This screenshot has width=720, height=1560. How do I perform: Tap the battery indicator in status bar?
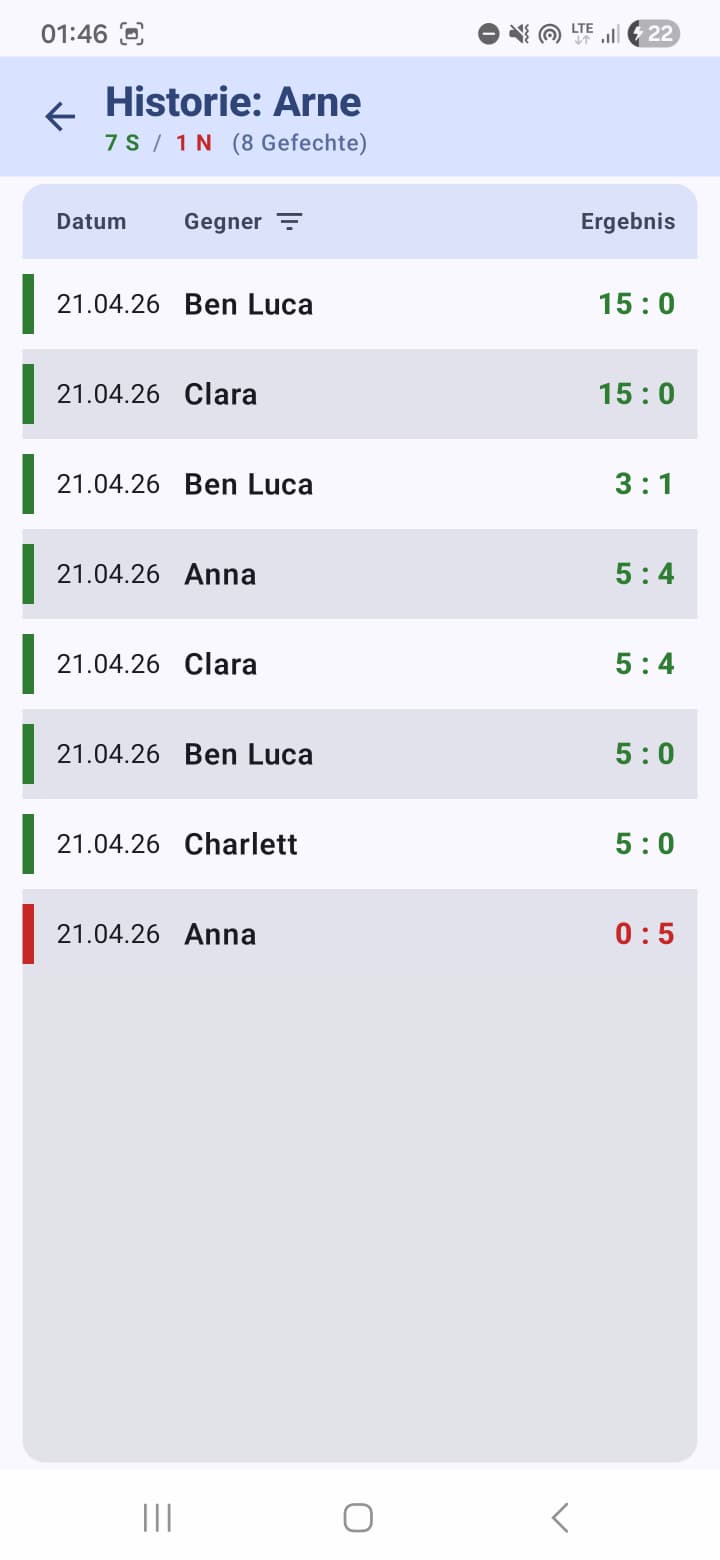coord(654,34)
